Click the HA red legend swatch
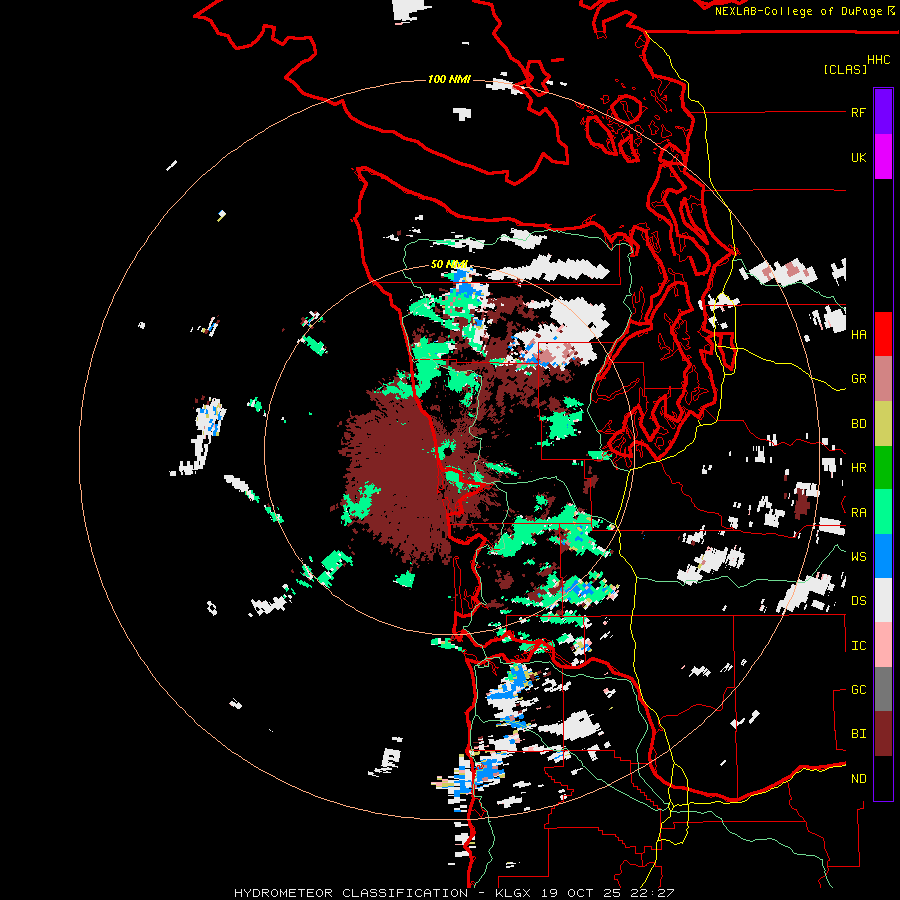Screen dimensions: 900x900 (883, 334)
